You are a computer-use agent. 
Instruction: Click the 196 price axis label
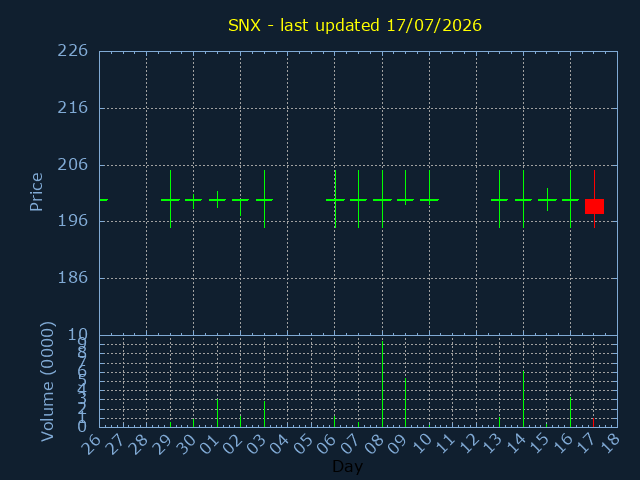pos(73,221)
